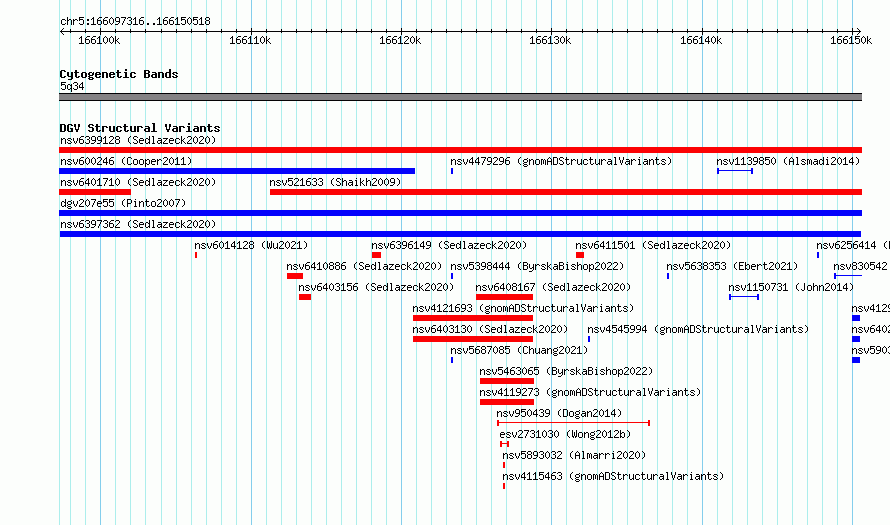Select the red bar under nsv6401710

tap(95, 192)
